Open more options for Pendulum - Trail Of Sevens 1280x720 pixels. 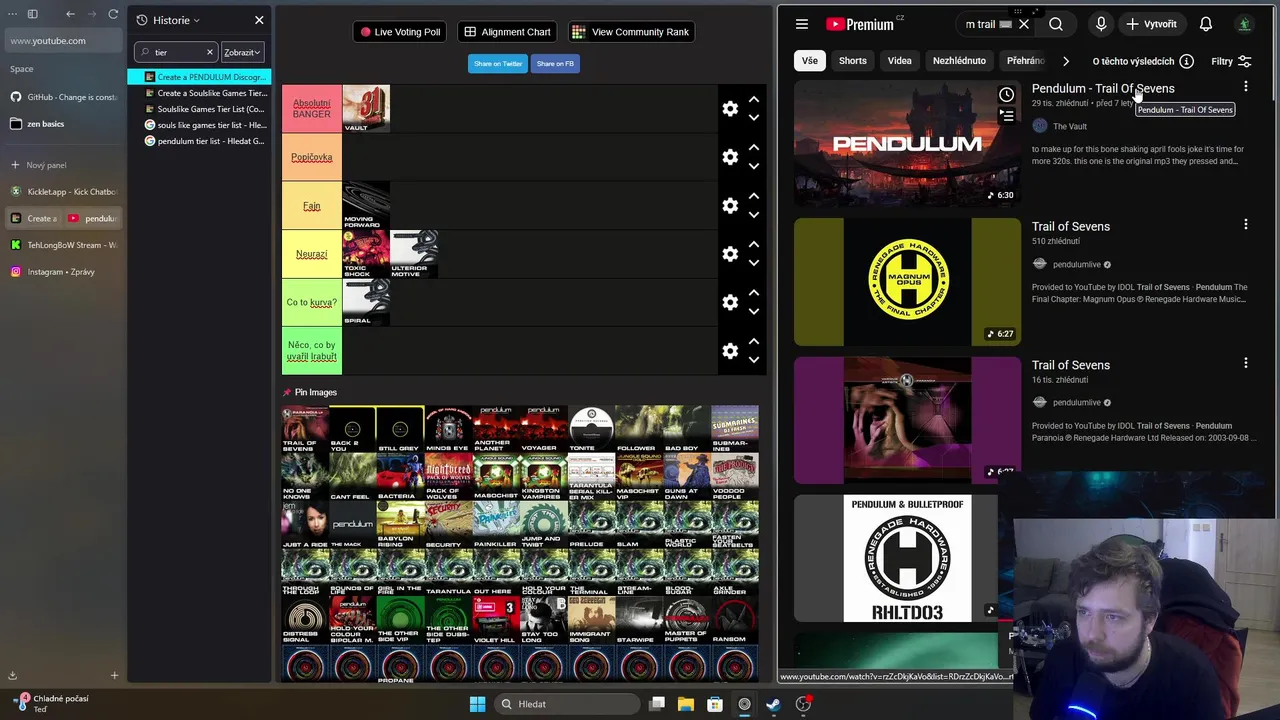pos(1245,87)
